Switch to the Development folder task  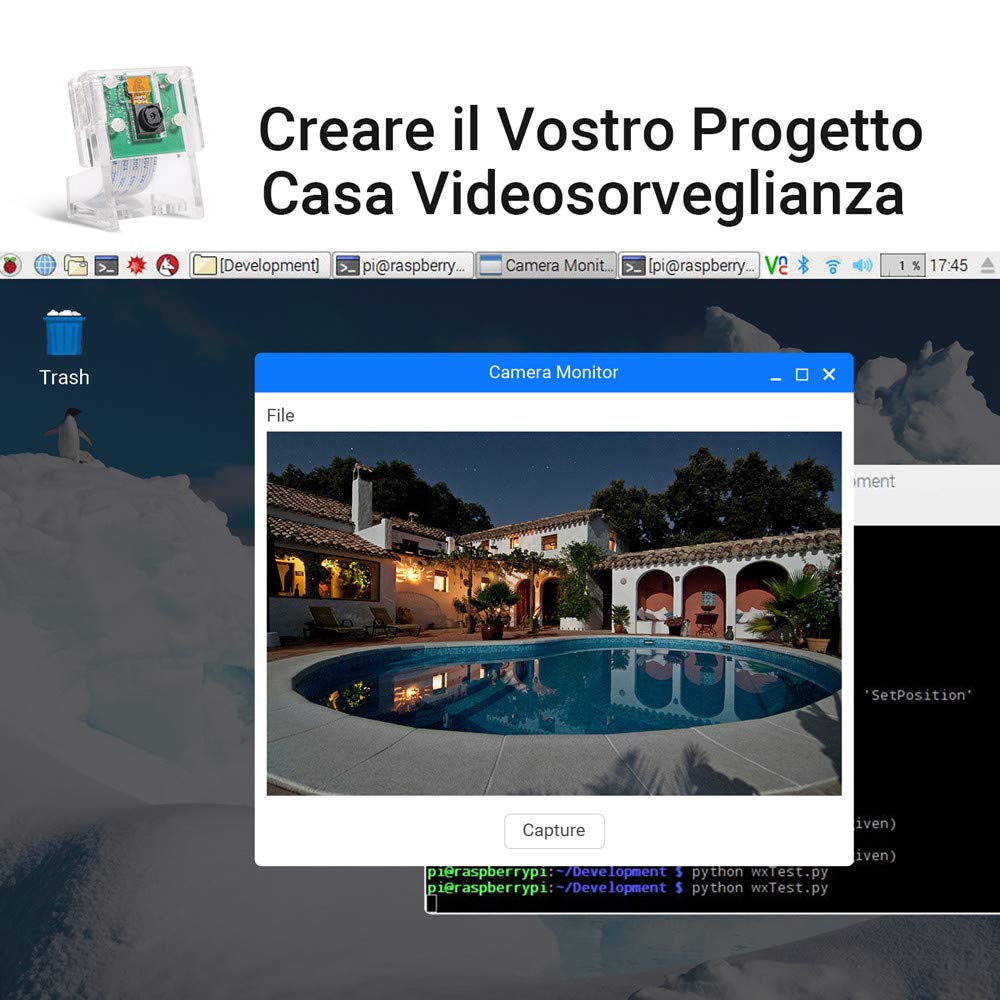260,265
